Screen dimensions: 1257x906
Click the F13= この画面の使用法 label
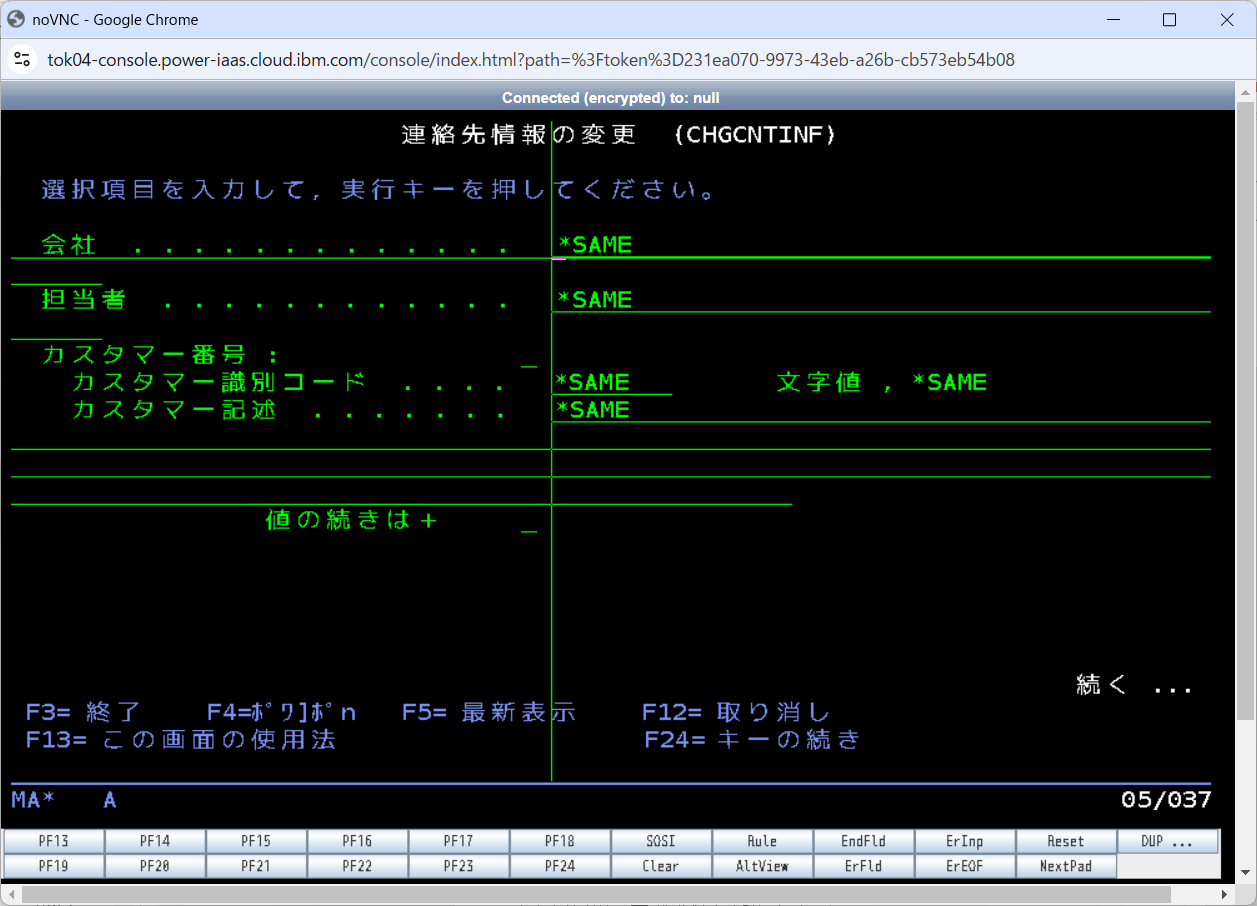coord(180,740)
